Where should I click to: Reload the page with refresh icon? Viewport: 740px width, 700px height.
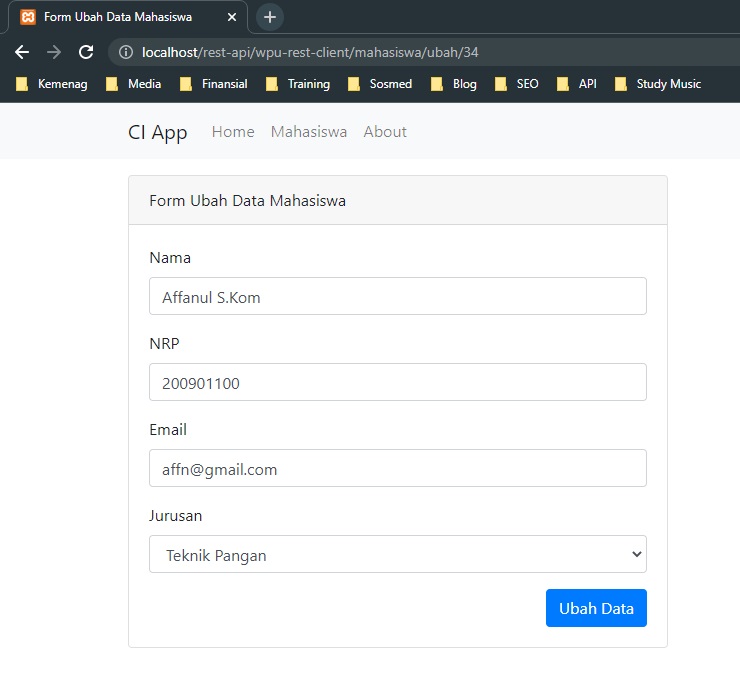(86, 52)
